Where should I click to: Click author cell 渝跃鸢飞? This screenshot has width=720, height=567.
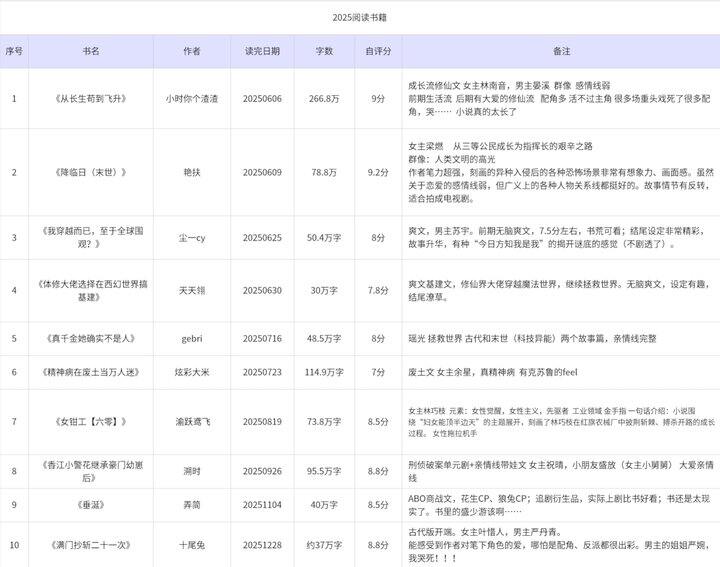[x=192, y=422]
